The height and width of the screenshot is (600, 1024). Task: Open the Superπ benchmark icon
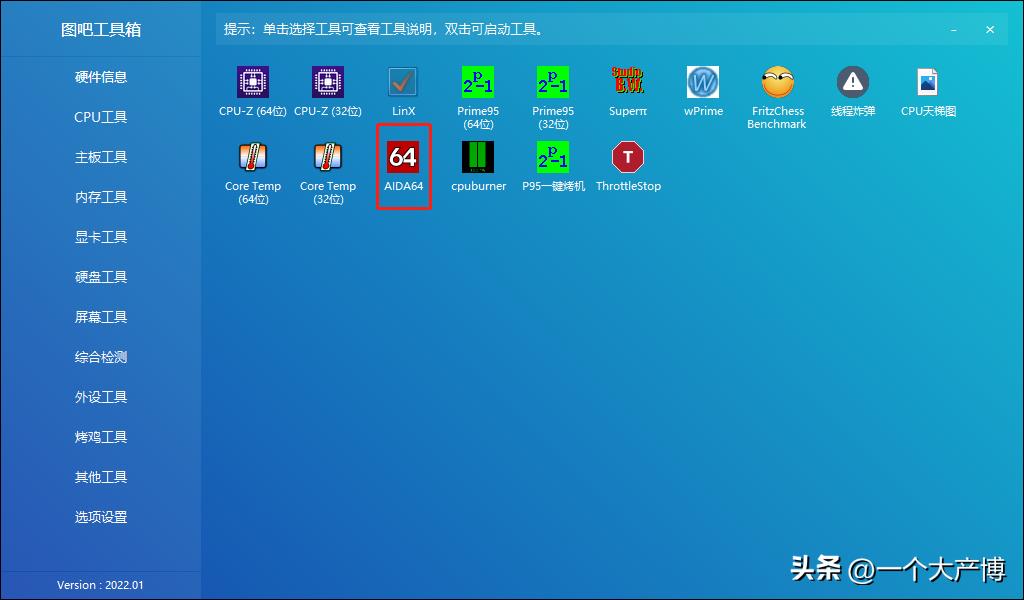tap(628, 82)
